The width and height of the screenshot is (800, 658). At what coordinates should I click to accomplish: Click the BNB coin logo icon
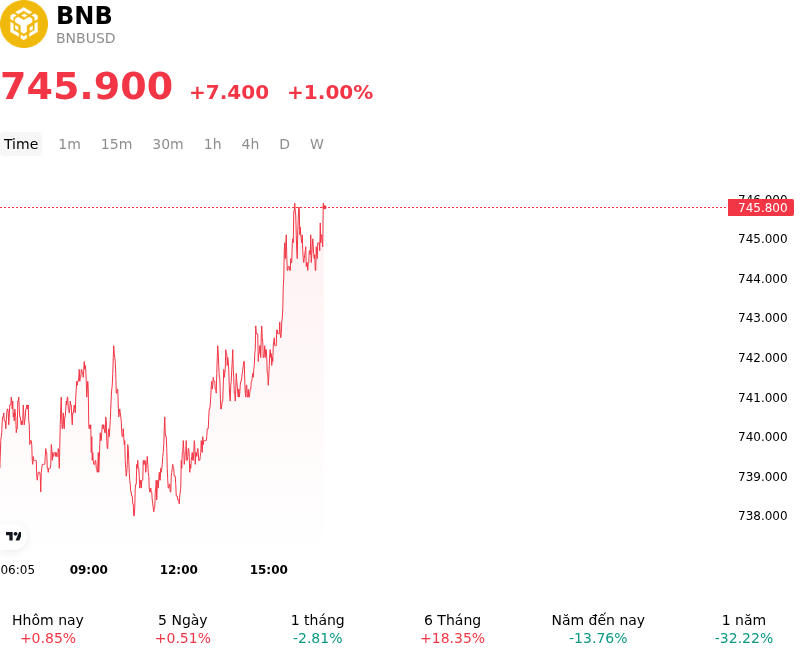23,24
